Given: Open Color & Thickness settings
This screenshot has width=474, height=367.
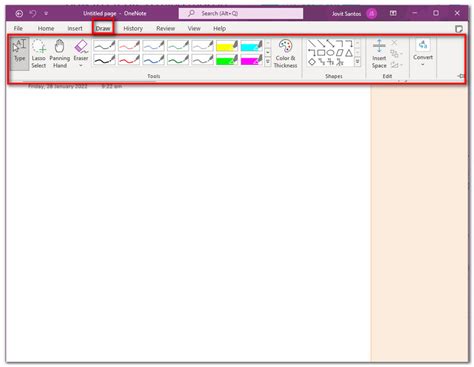Looking at the screenshot, I should coord(285,53).
